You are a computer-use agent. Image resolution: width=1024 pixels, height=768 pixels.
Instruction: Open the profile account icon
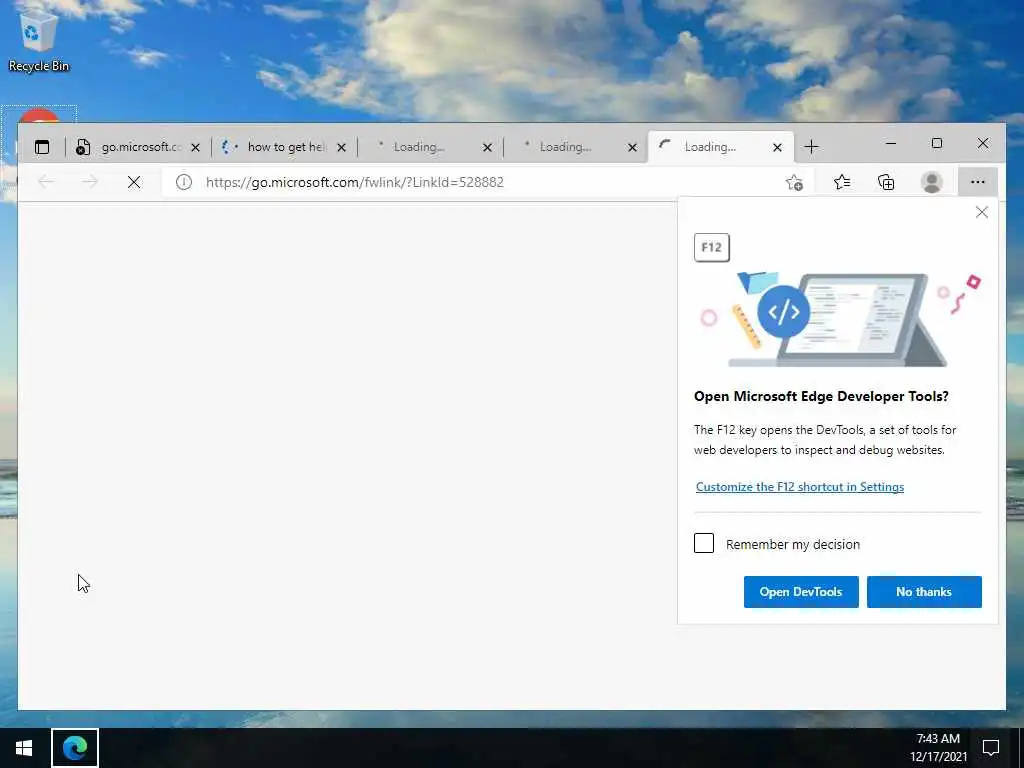(x=931, y=182)
